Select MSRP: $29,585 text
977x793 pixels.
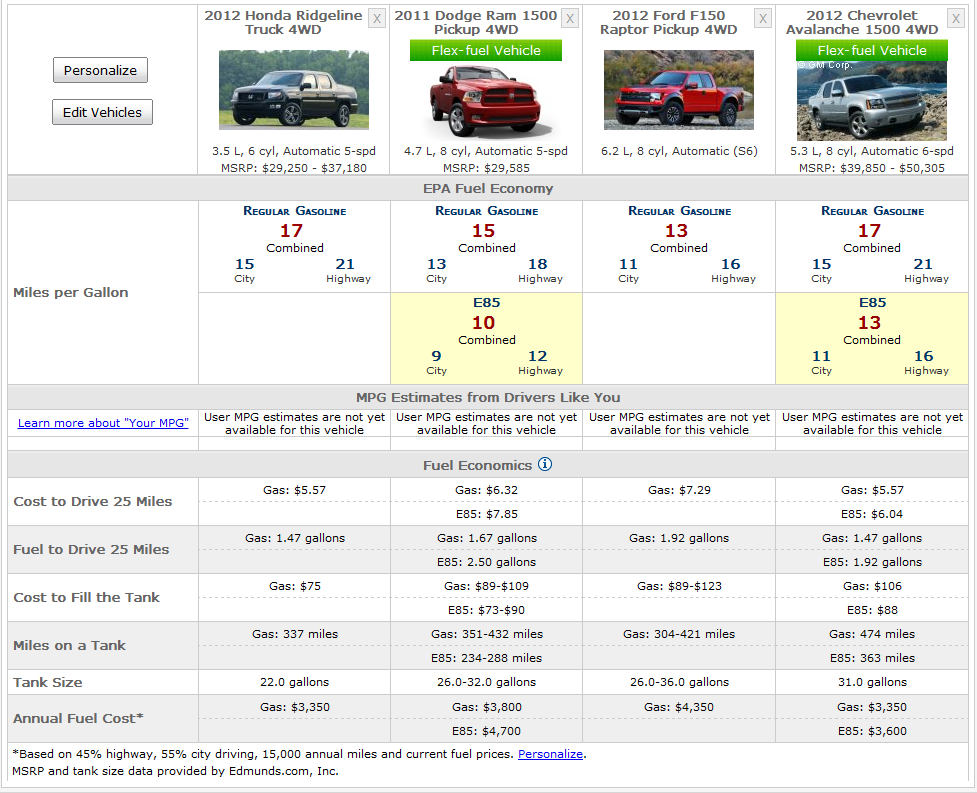click(486, 168)
